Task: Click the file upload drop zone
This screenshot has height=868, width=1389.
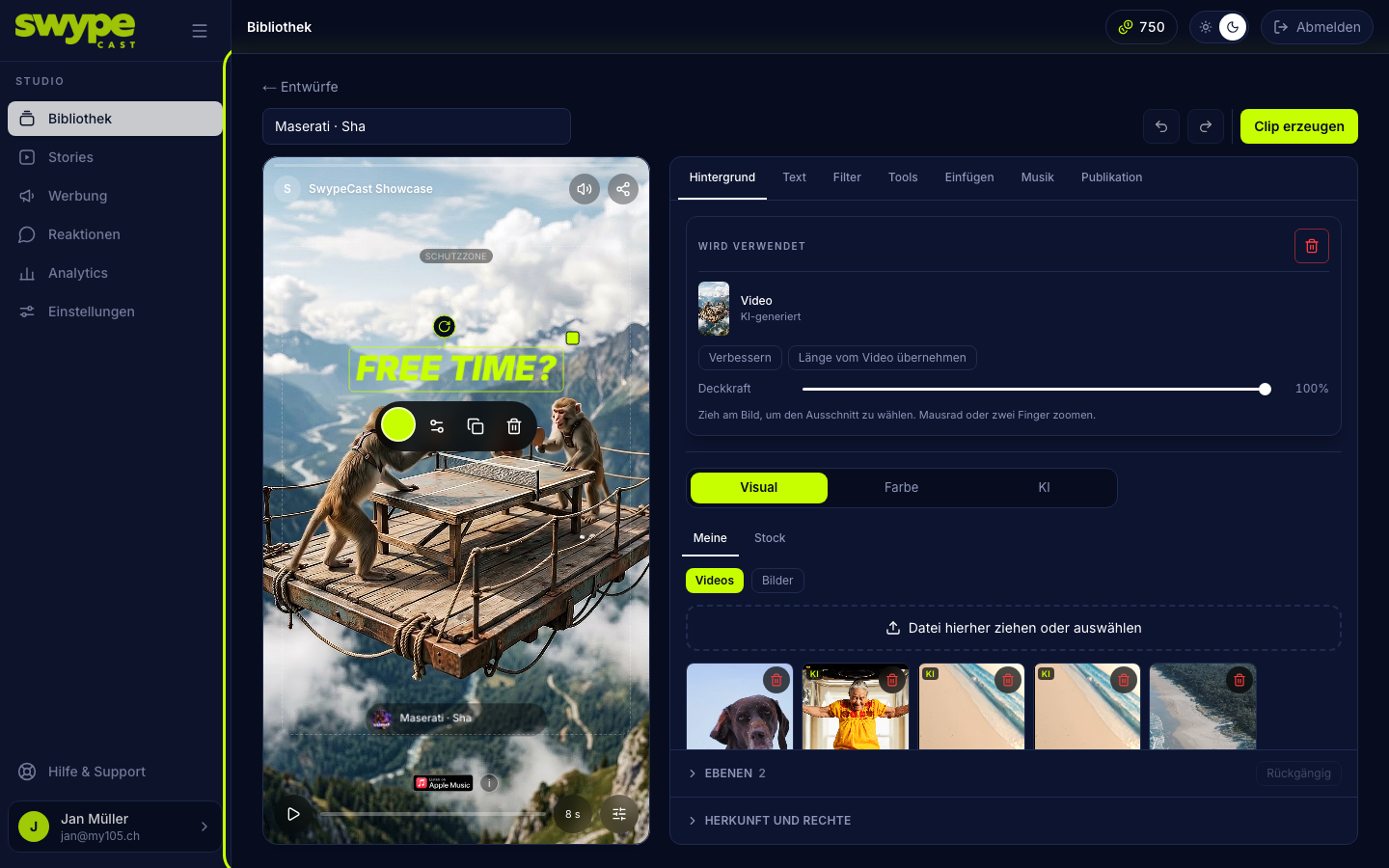Action: click(x=1014, y=628)
